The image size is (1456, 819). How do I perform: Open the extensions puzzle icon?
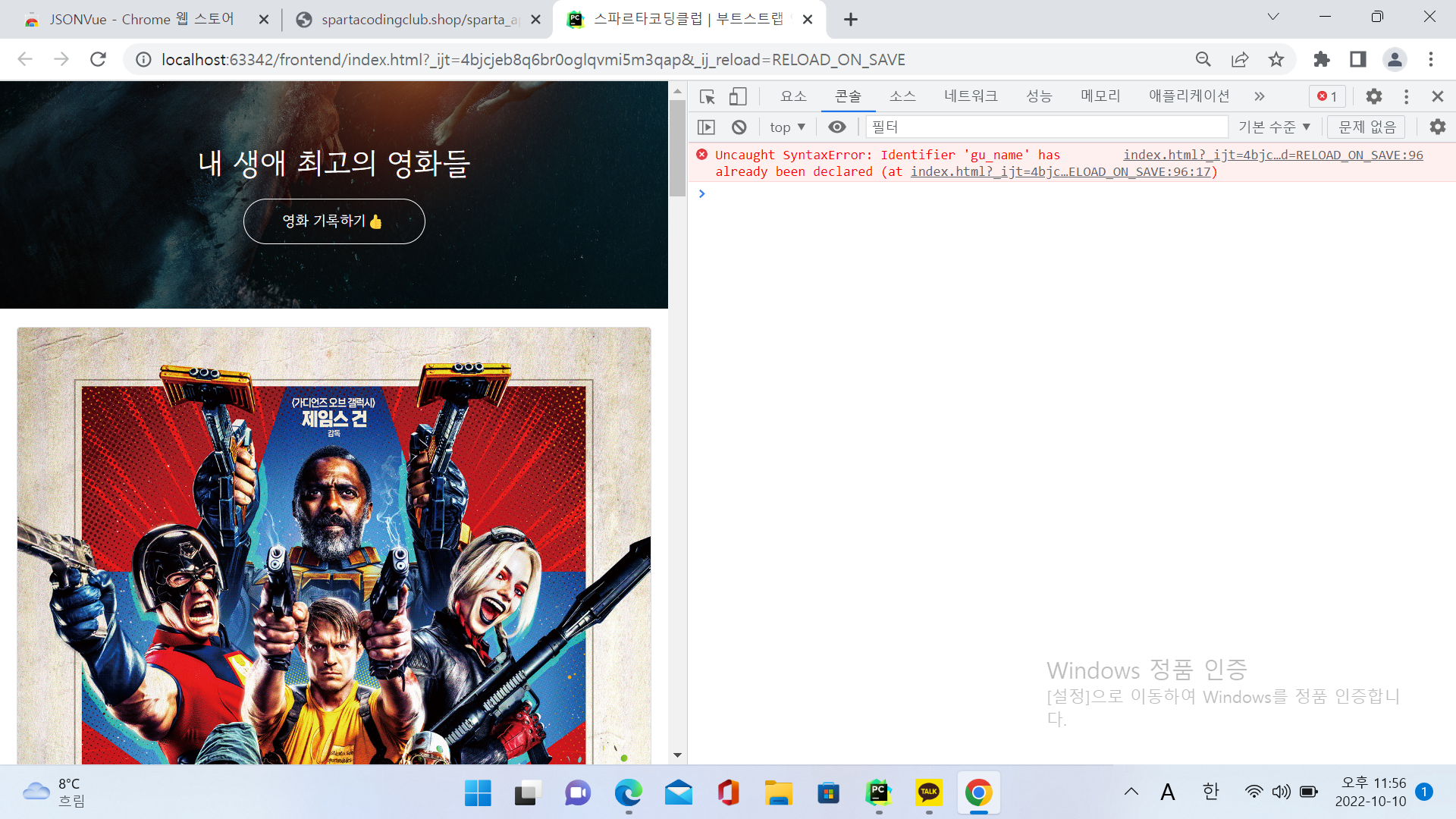pyautogui.click(x=1322, y=59)
